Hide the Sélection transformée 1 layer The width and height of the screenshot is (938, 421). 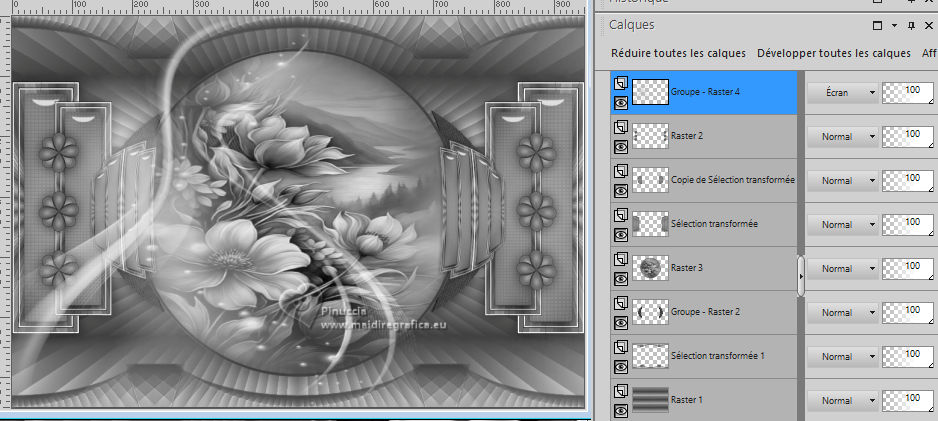(x=620, y=367)
